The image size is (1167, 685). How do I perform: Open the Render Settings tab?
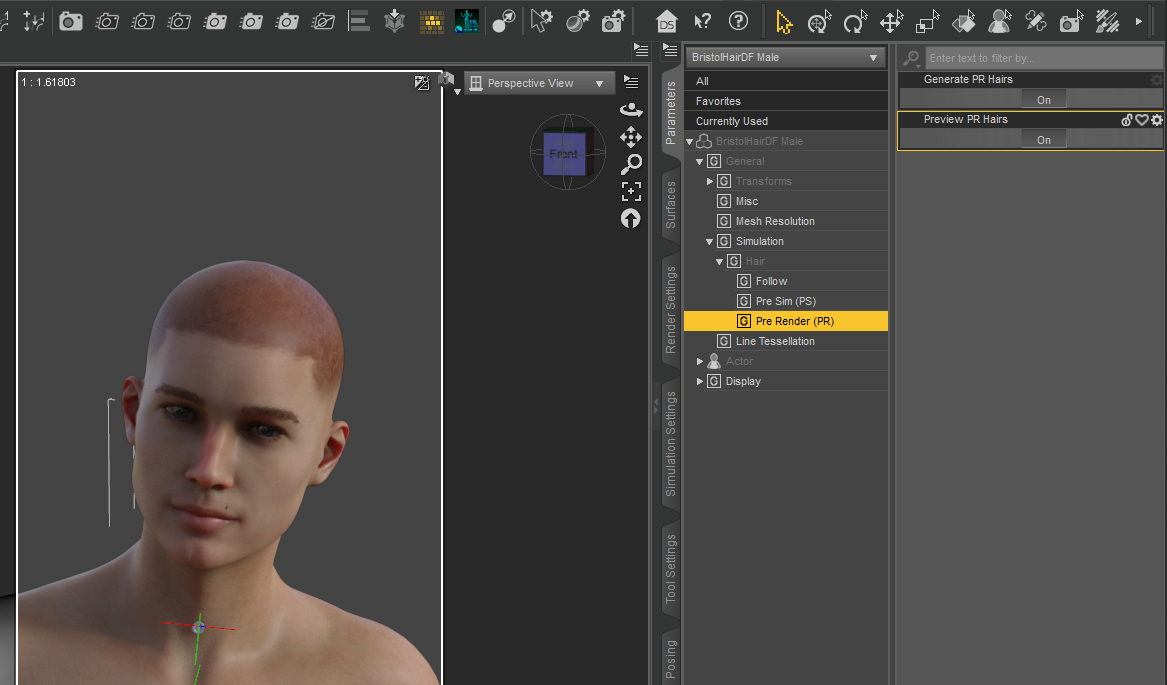pyautogui.click(x=671, y=310)
